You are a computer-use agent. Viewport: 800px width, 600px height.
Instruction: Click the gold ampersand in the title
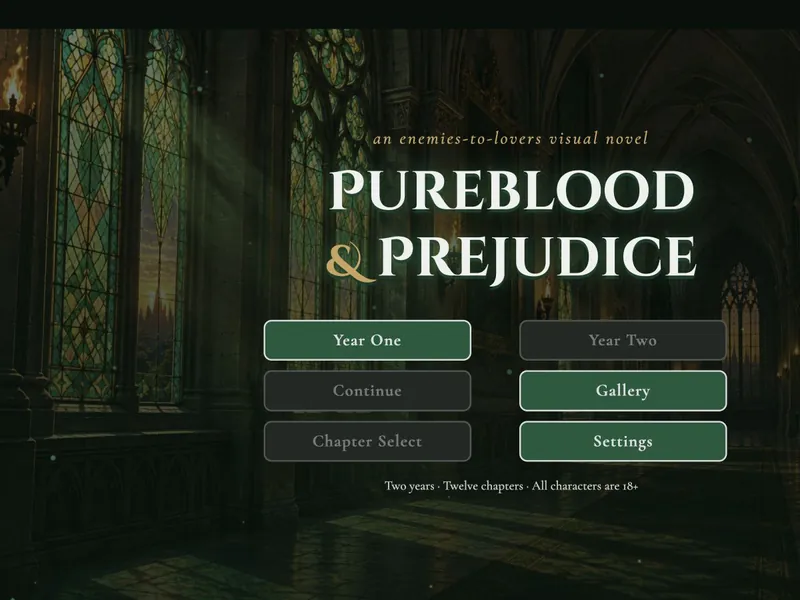point(349,263)
